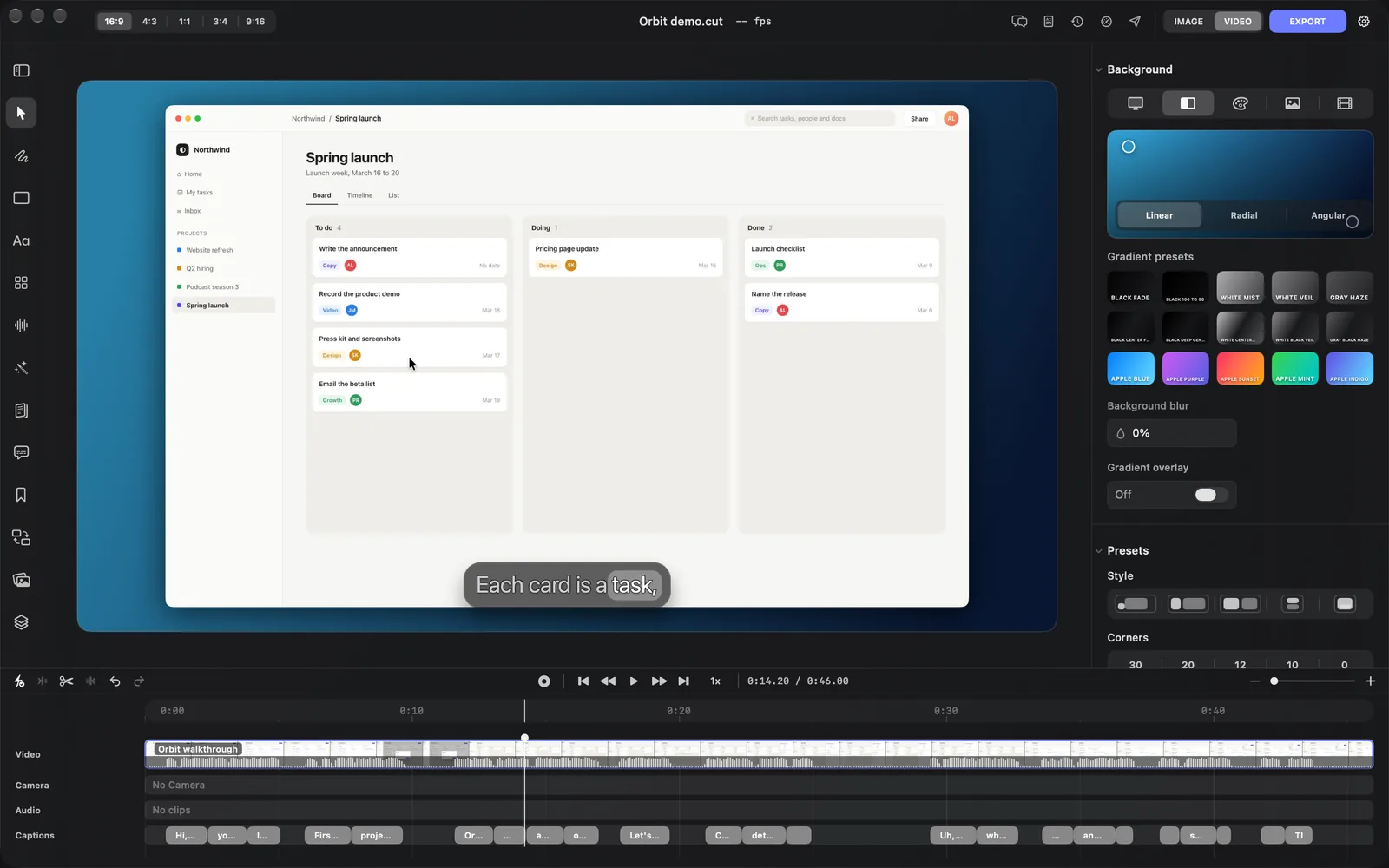This screenshot has height=868, width=1389.
Task: Apply the Apple Blue gradient preset
Action: (x=1130, y=368)
